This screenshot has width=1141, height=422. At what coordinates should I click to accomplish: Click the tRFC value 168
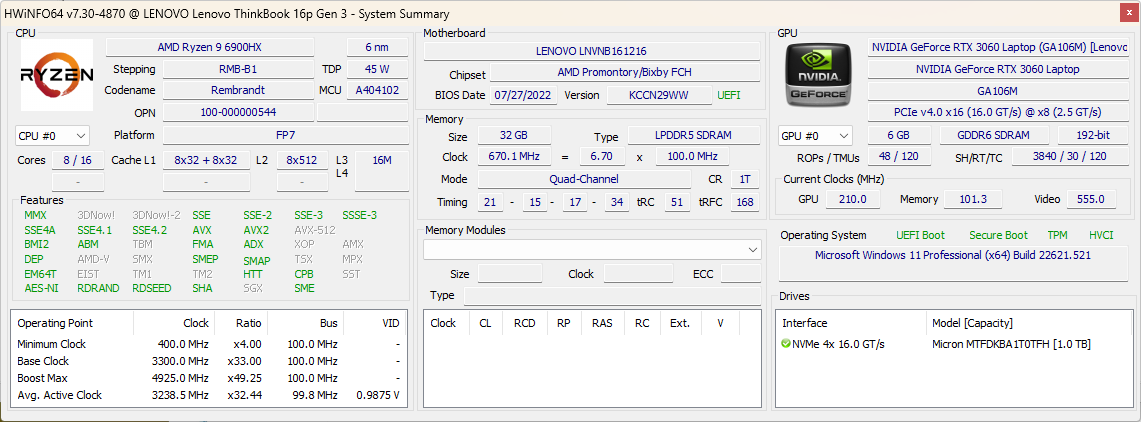click(x=745, y=202)
